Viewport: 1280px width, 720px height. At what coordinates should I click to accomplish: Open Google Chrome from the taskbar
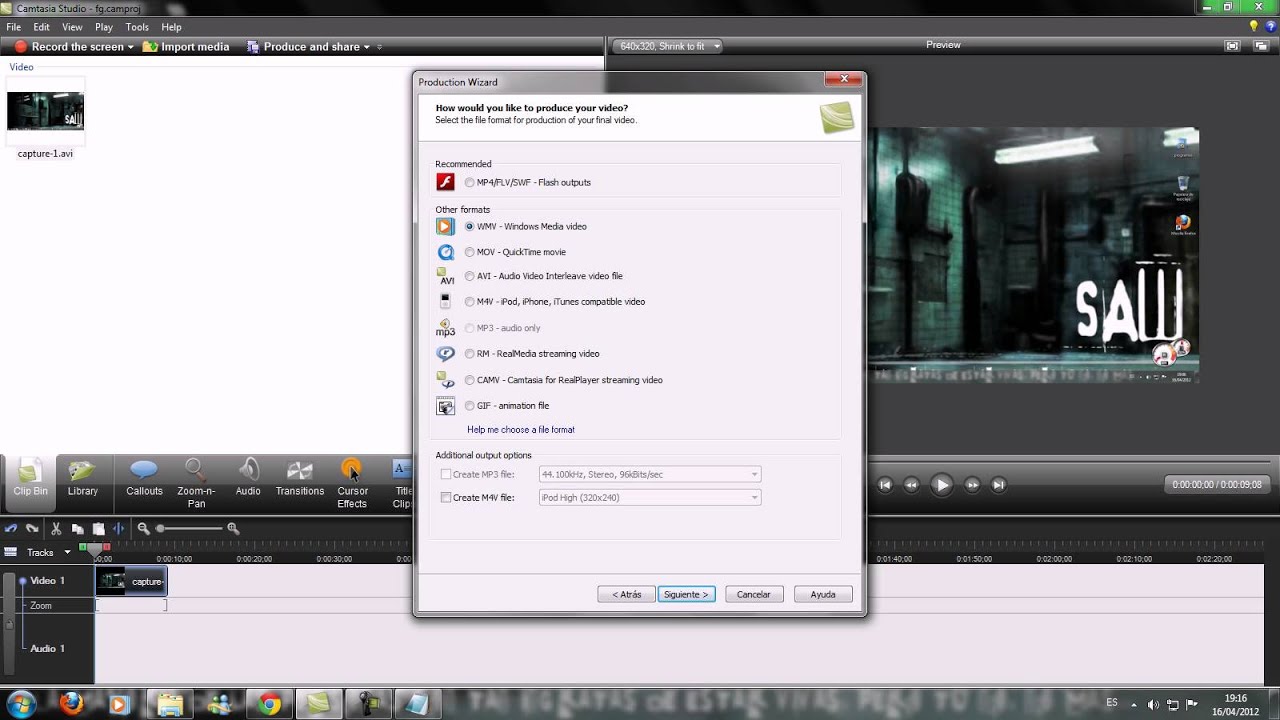[269, 704]
